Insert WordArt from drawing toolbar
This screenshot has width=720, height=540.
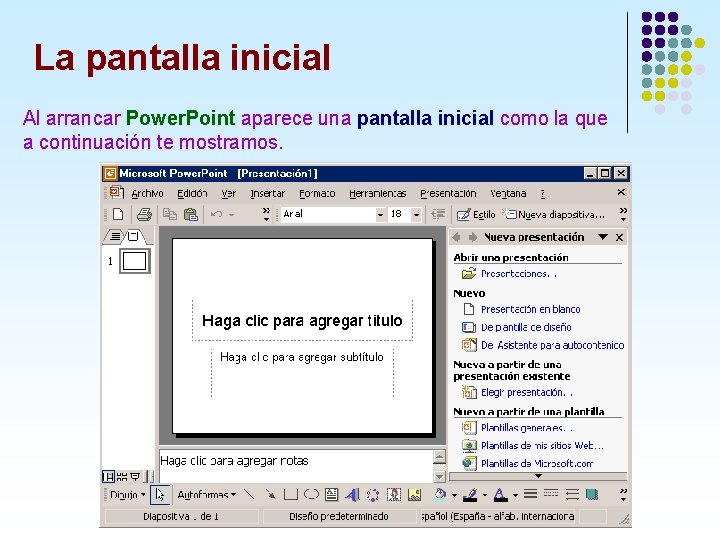352,495
